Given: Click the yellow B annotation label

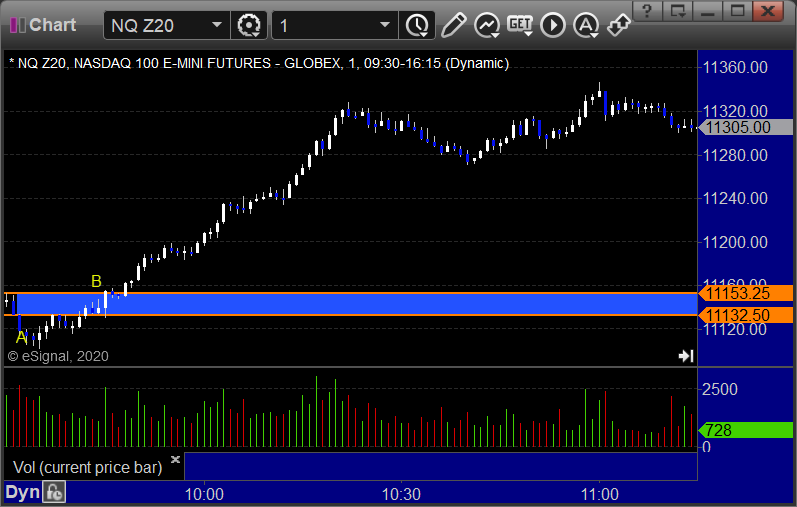Looking at the screenshot, I should click(96, 281).
